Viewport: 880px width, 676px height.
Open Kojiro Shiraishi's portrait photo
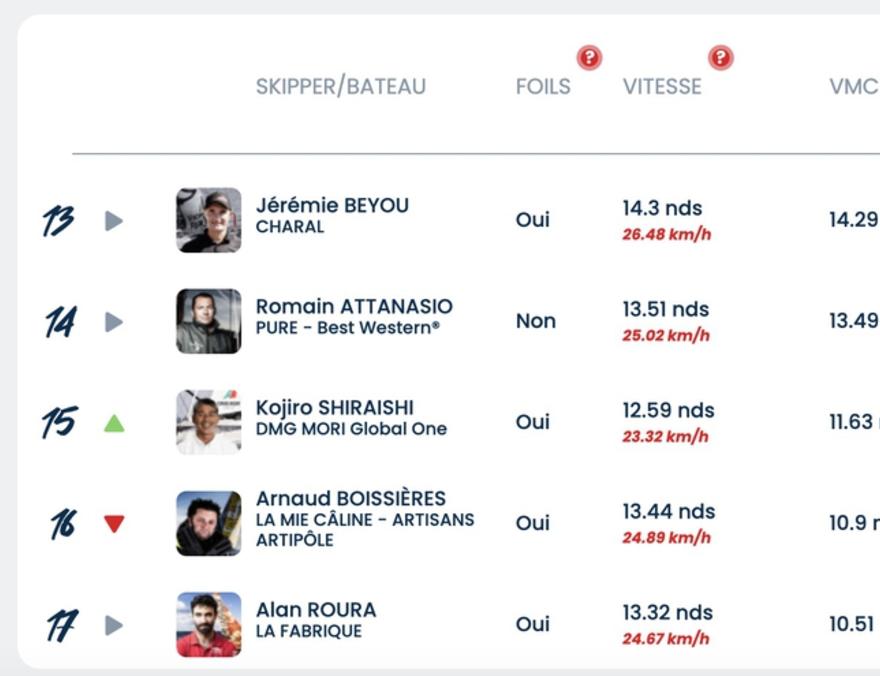[x=209, y=422]
